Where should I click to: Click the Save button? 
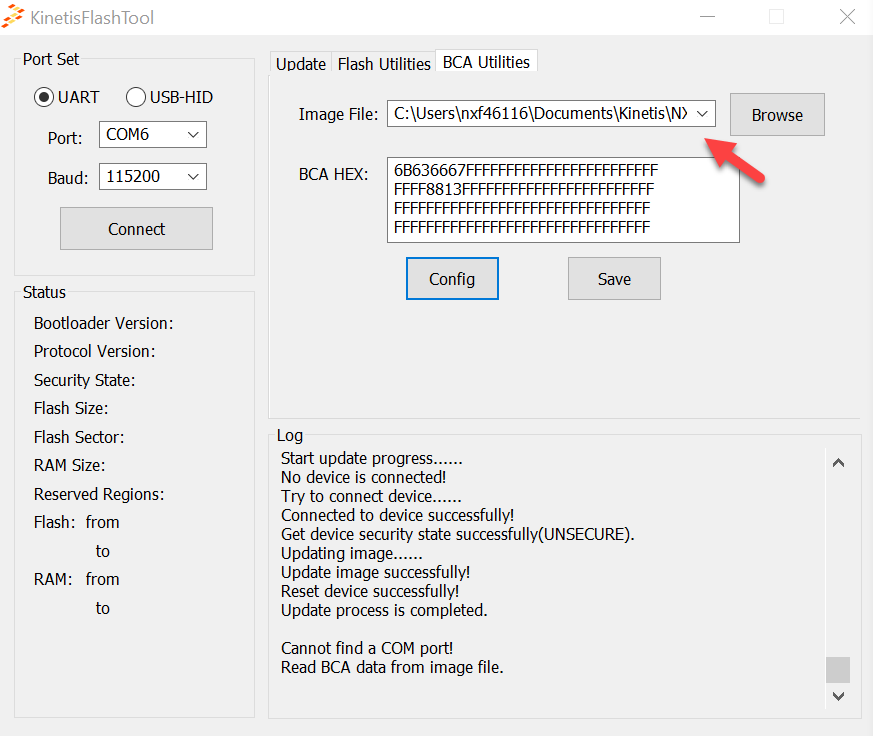(614, 278)
